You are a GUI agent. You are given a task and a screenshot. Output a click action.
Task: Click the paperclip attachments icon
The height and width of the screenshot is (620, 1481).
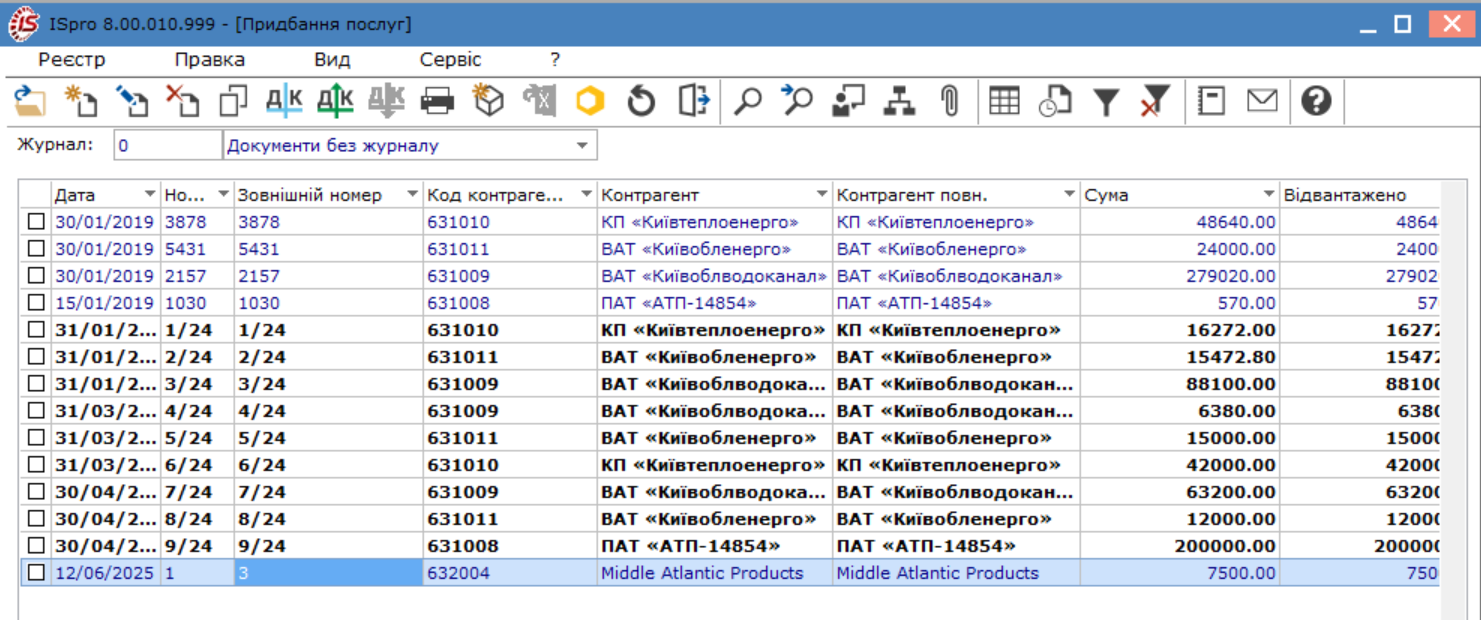tap(950, 101)
